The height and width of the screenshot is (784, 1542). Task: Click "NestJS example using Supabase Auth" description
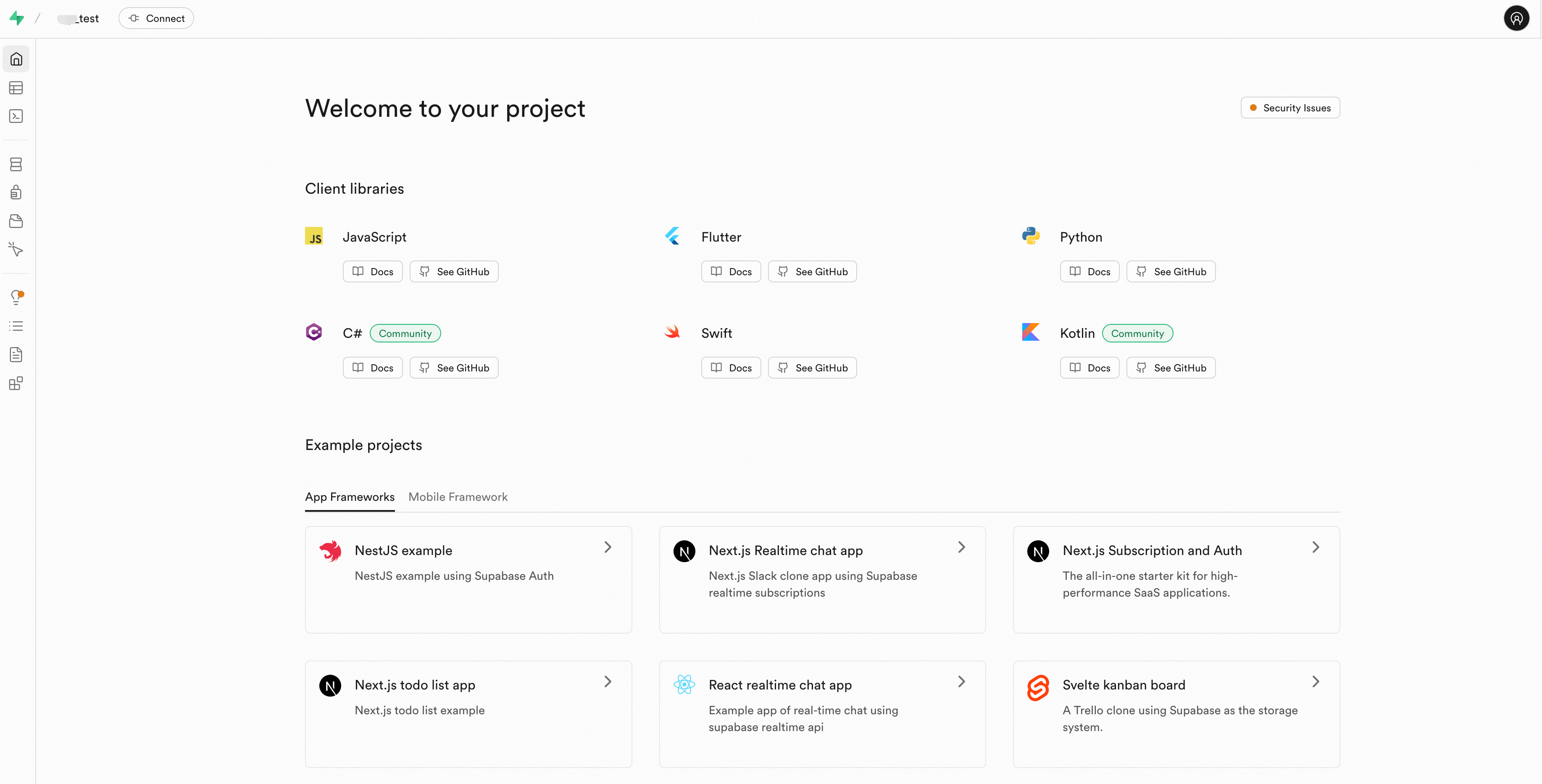coord(454,576)
